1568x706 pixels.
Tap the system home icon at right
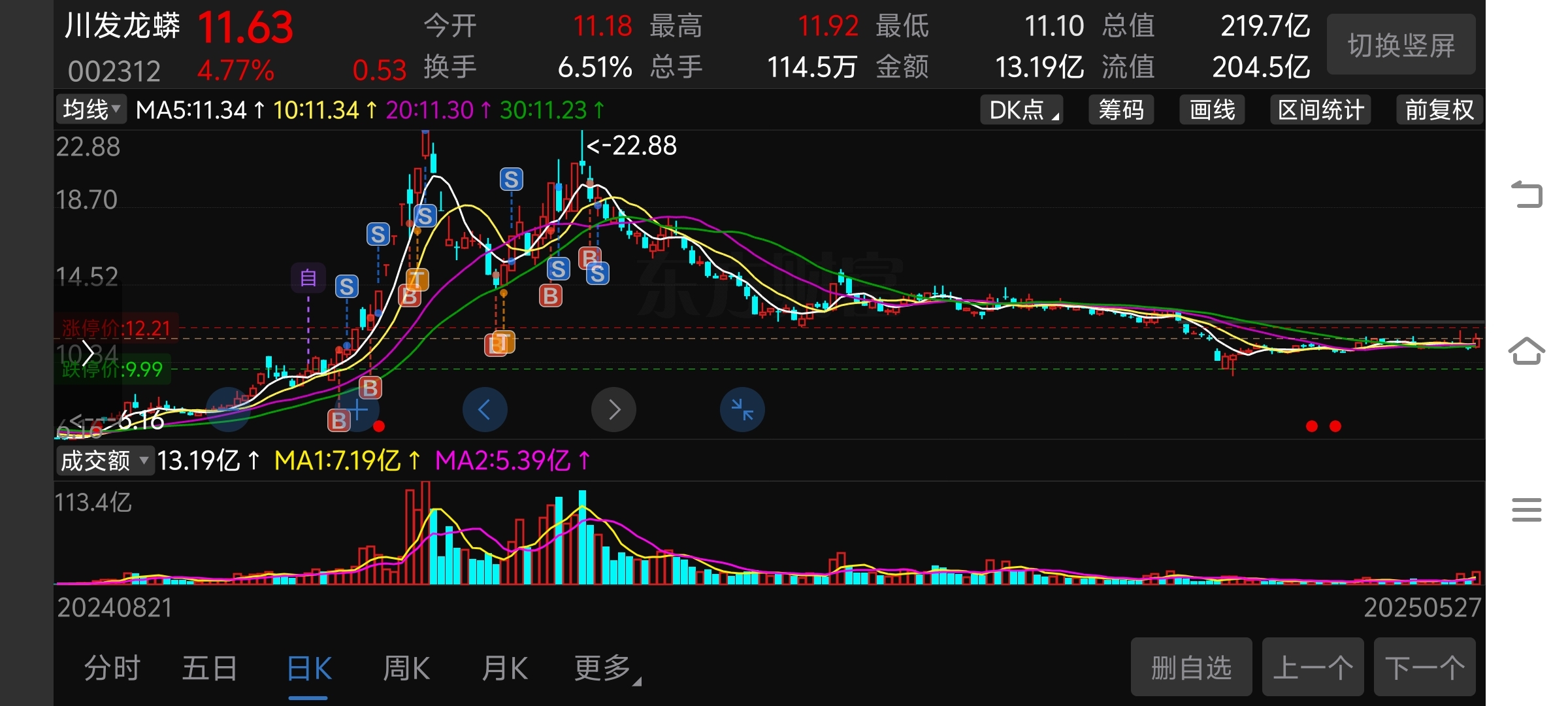coord(1527,351)
